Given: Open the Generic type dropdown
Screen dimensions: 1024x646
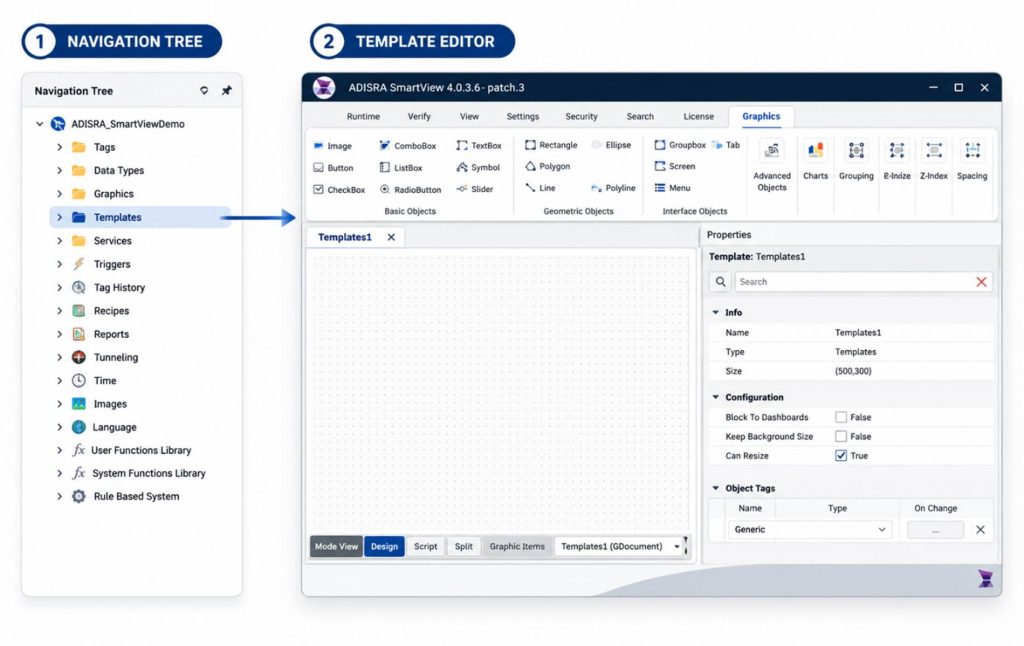Looking at the screenshot, I should tap(809, 530).
